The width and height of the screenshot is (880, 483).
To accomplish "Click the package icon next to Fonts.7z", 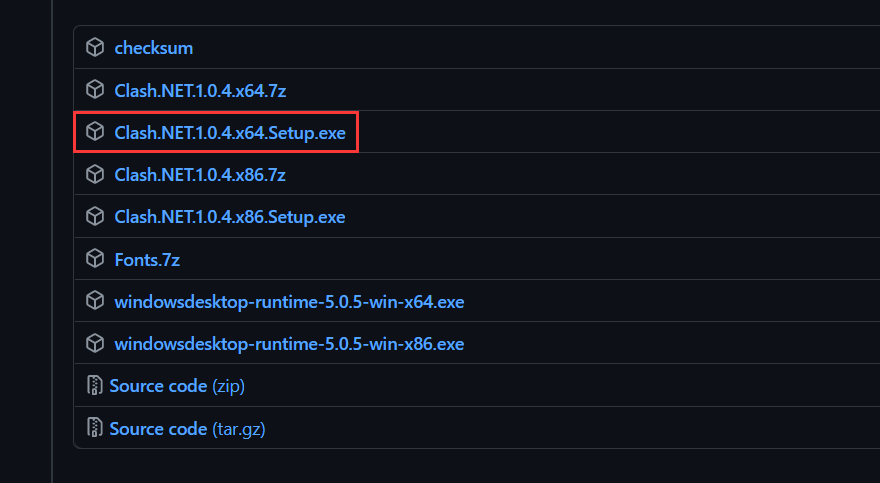I will pos(95,259).
